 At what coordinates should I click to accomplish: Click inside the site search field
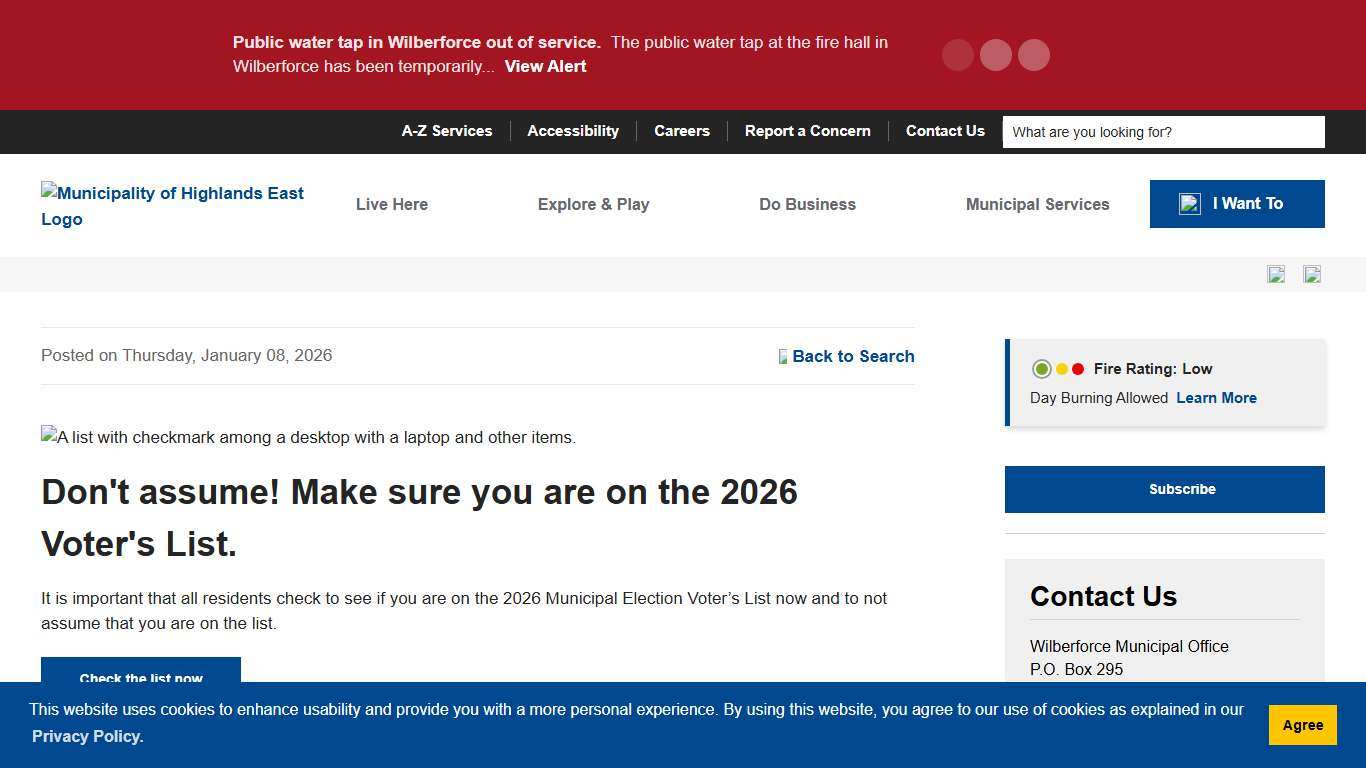click(x=1163, y=131)
